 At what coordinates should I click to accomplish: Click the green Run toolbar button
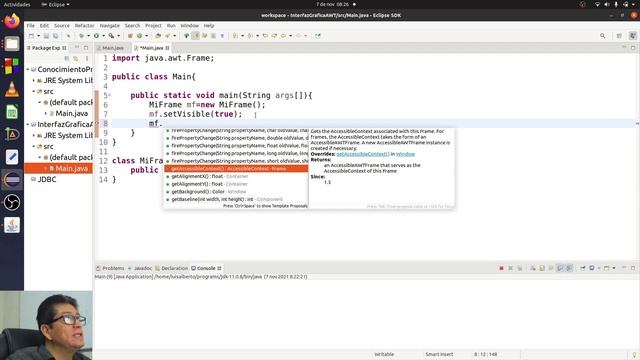click(96, 36)
